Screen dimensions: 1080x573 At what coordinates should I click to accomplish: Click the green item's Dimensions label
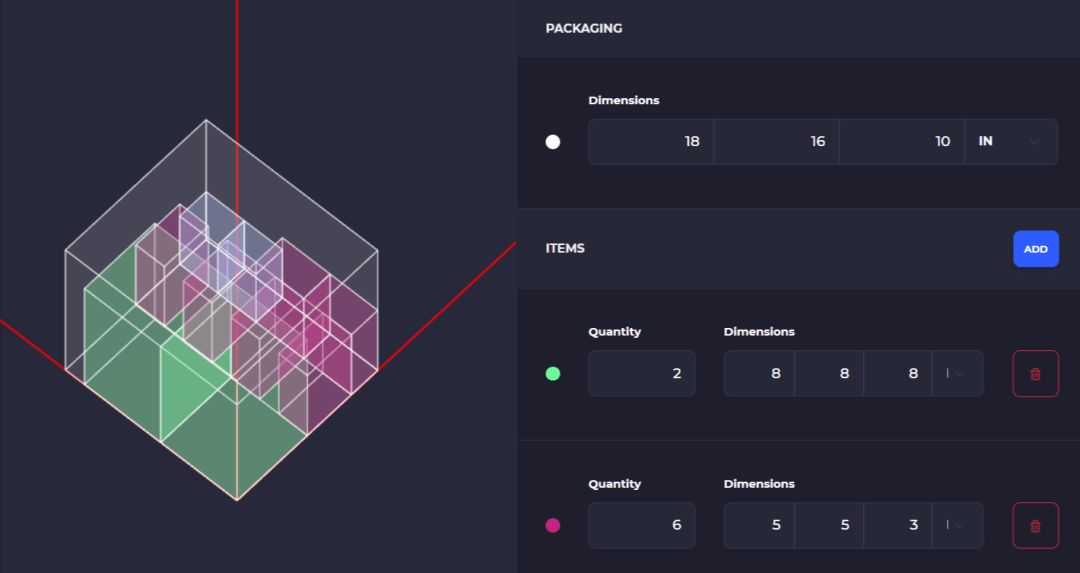pos(759,332)
